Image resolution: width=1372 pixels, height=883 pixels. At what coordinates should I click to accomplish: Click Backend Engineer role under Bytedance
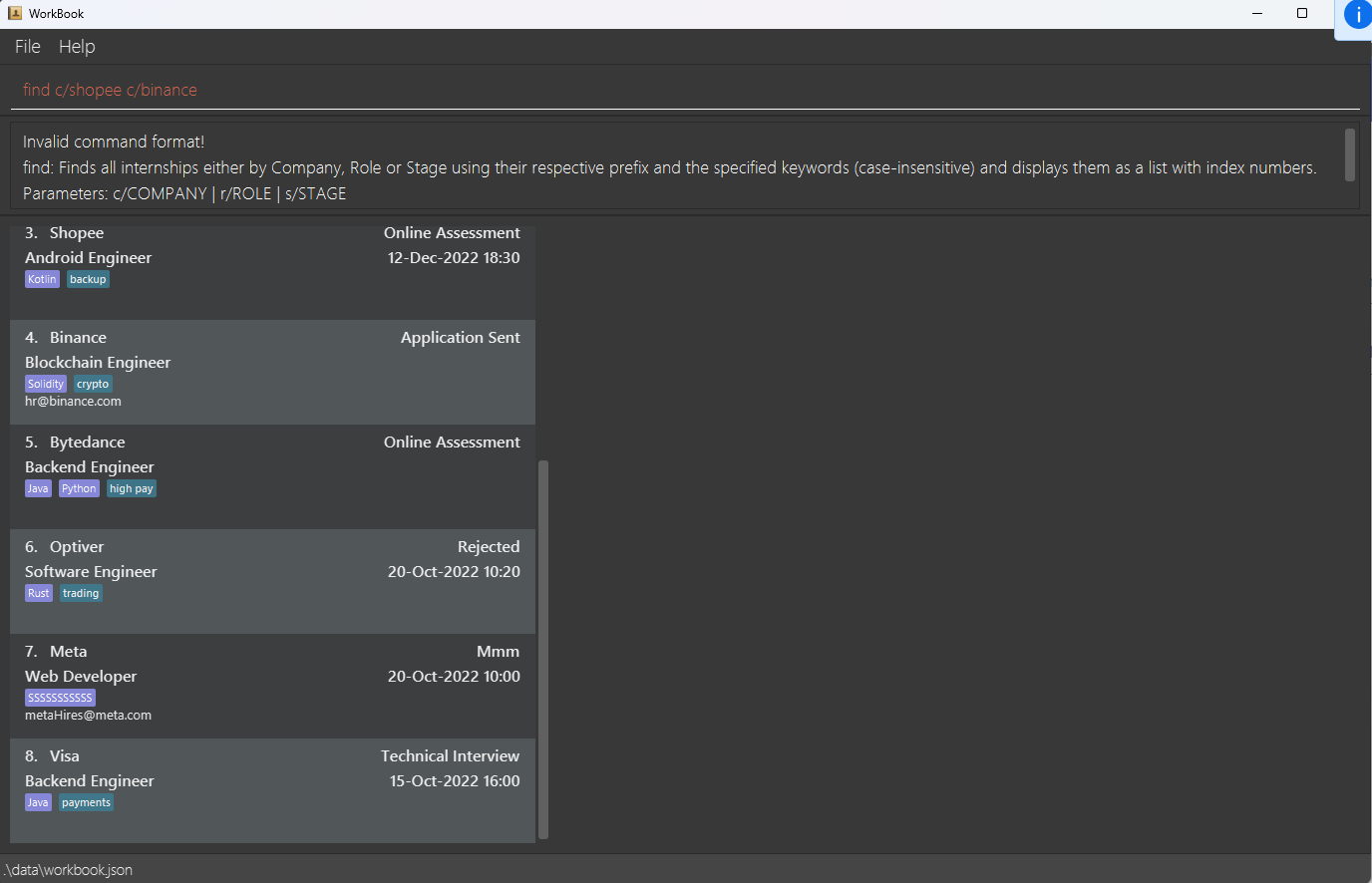click(x=90, y=467)
